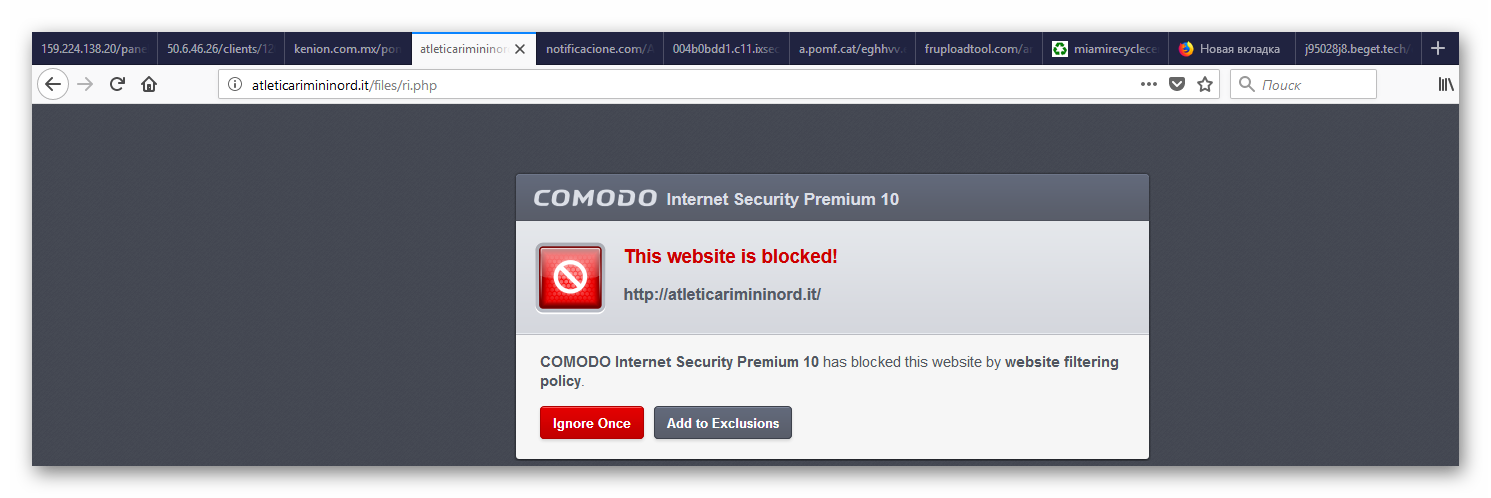Click the Forward arrow button
This screenshot has height=498, width=1491.
point(86,85)
